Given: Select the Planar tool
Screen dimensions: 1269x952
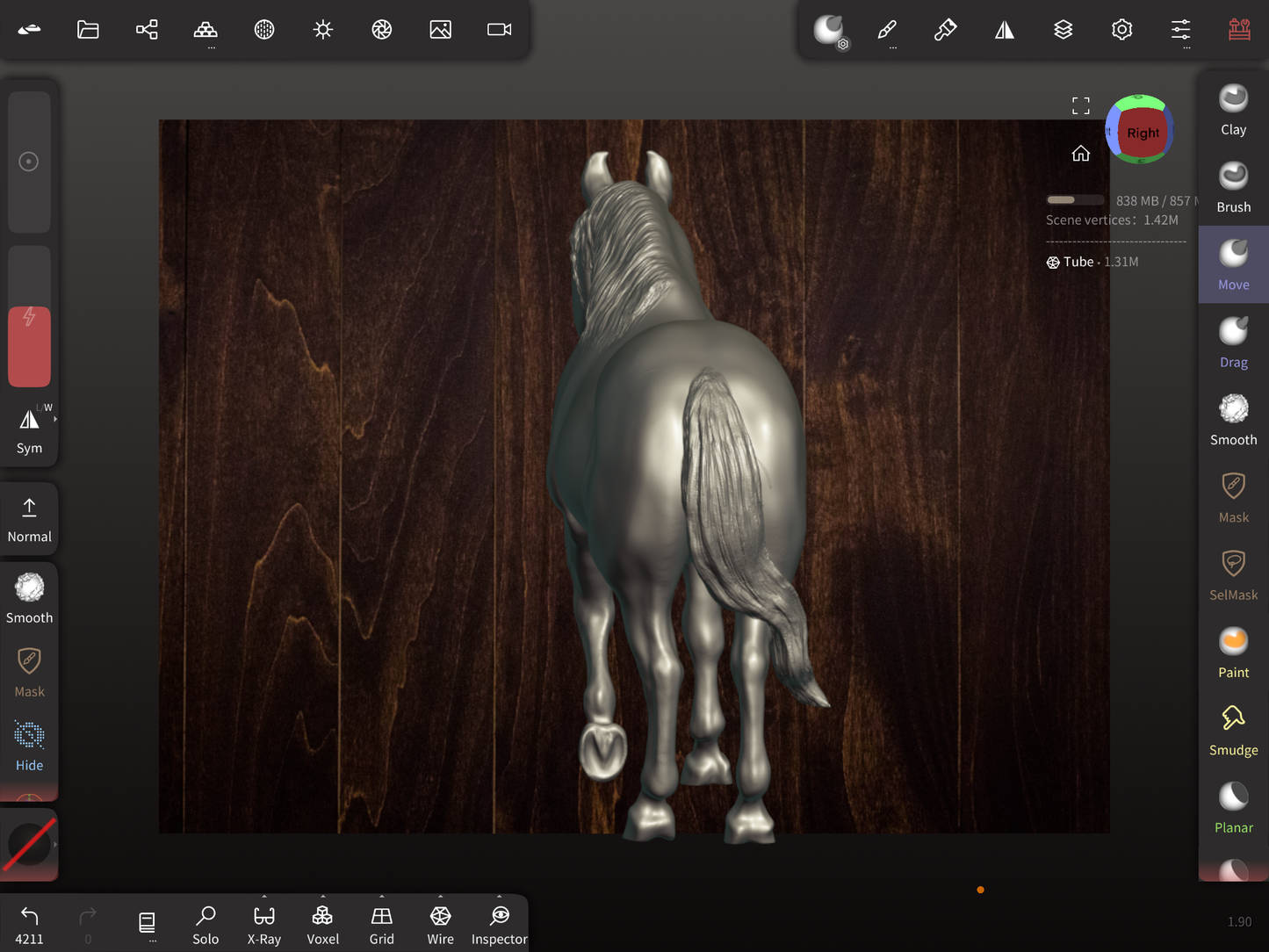Looking at the screenshot, I should click(1233, 808).
